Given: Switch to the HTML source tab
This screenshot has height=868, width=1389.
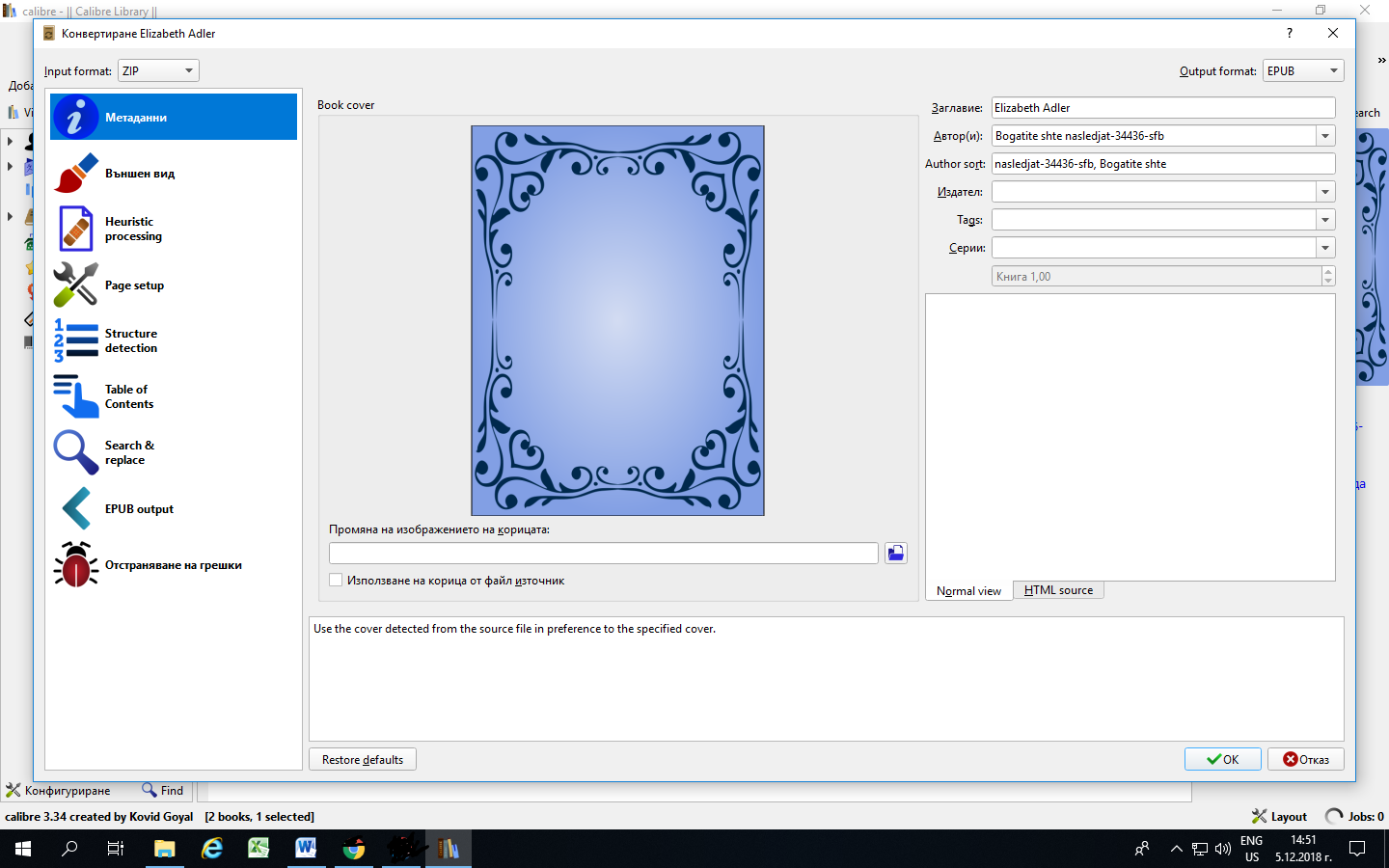Looking at the screenshot, I should click(1058, 590).
